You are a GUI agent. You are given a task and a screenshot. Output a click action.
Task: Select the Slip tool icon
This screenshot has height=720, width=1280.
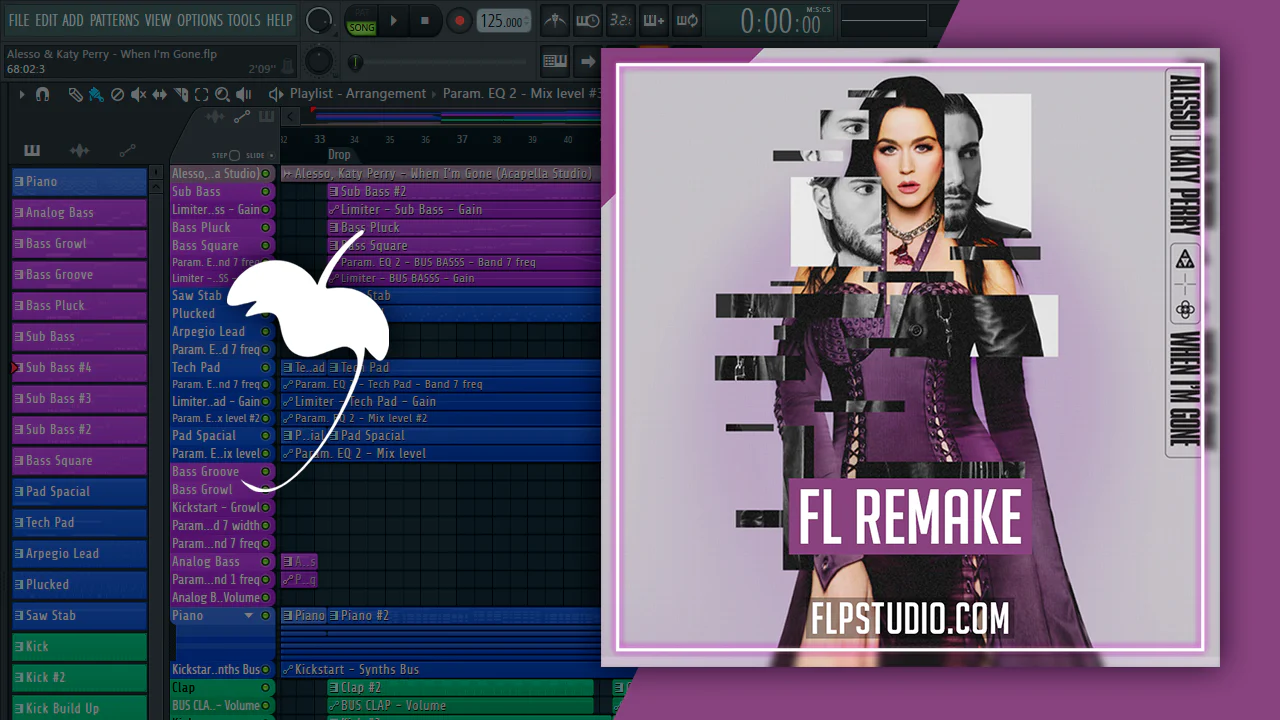coord(160,94)
